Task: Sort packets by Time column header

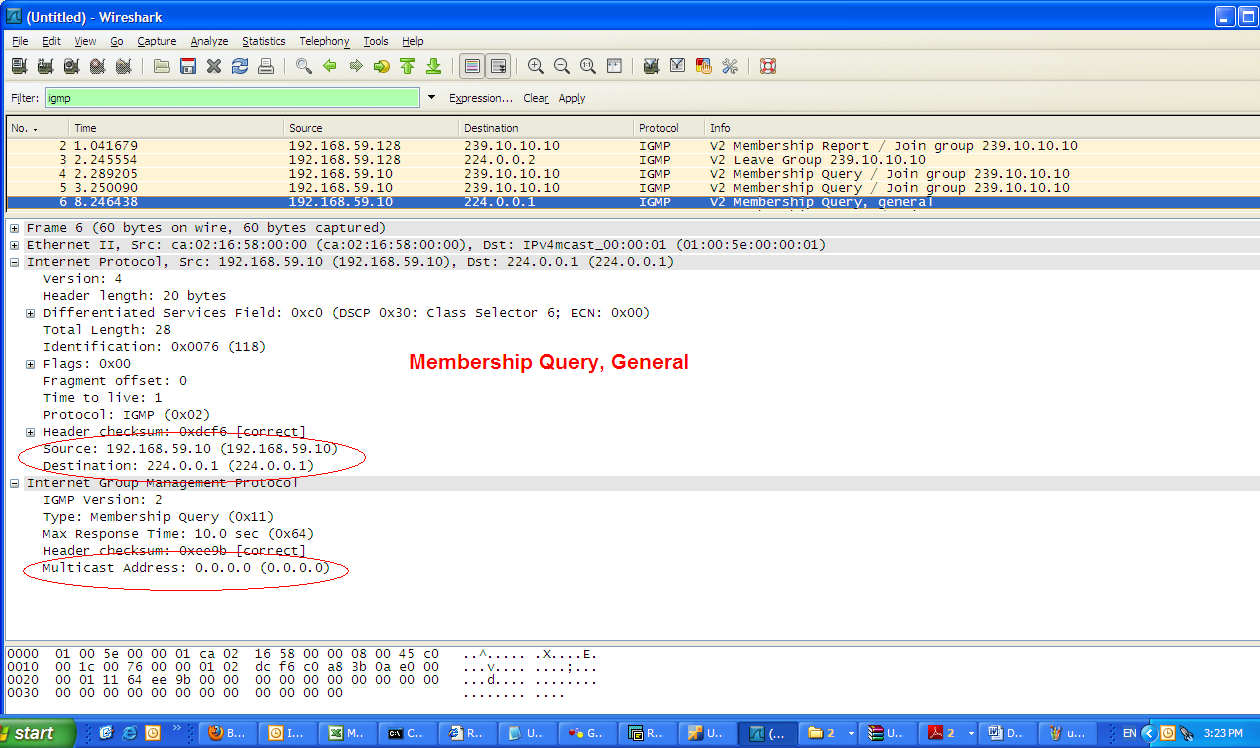Action: pos(176,128)
